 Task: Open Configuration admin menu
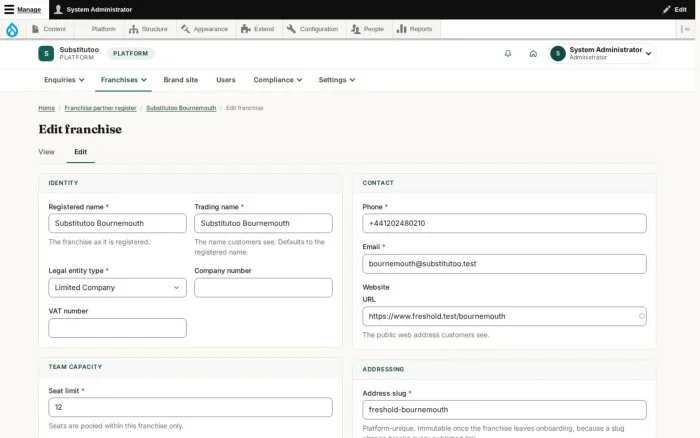pos(312,29)
